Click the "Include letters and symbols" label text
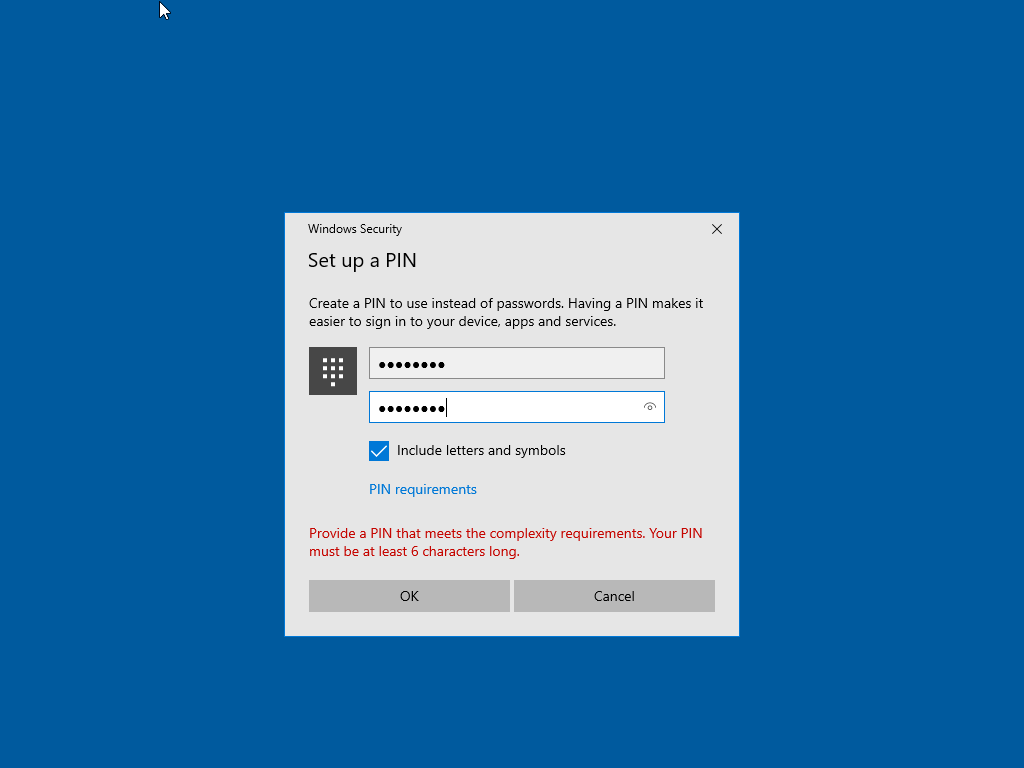 pos(481,451)
